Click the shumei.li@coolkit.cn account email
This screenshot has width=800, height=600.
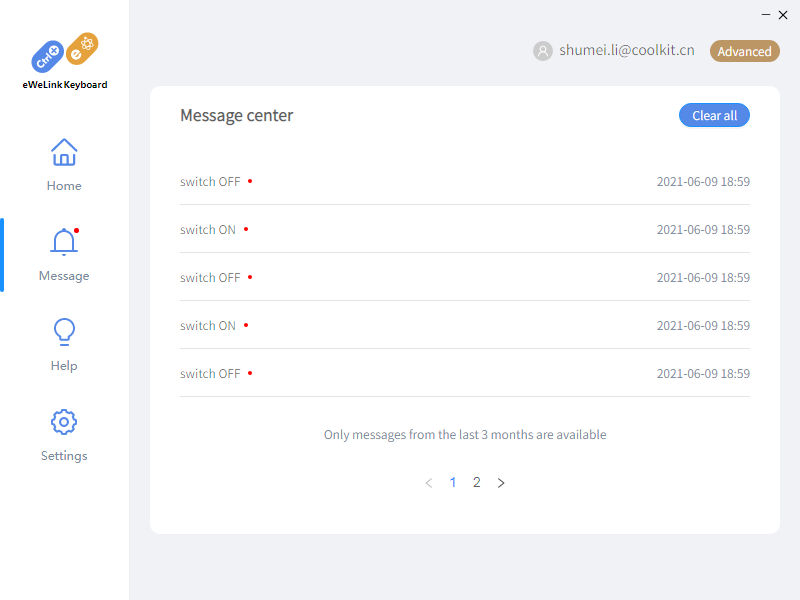click(627, 51)
